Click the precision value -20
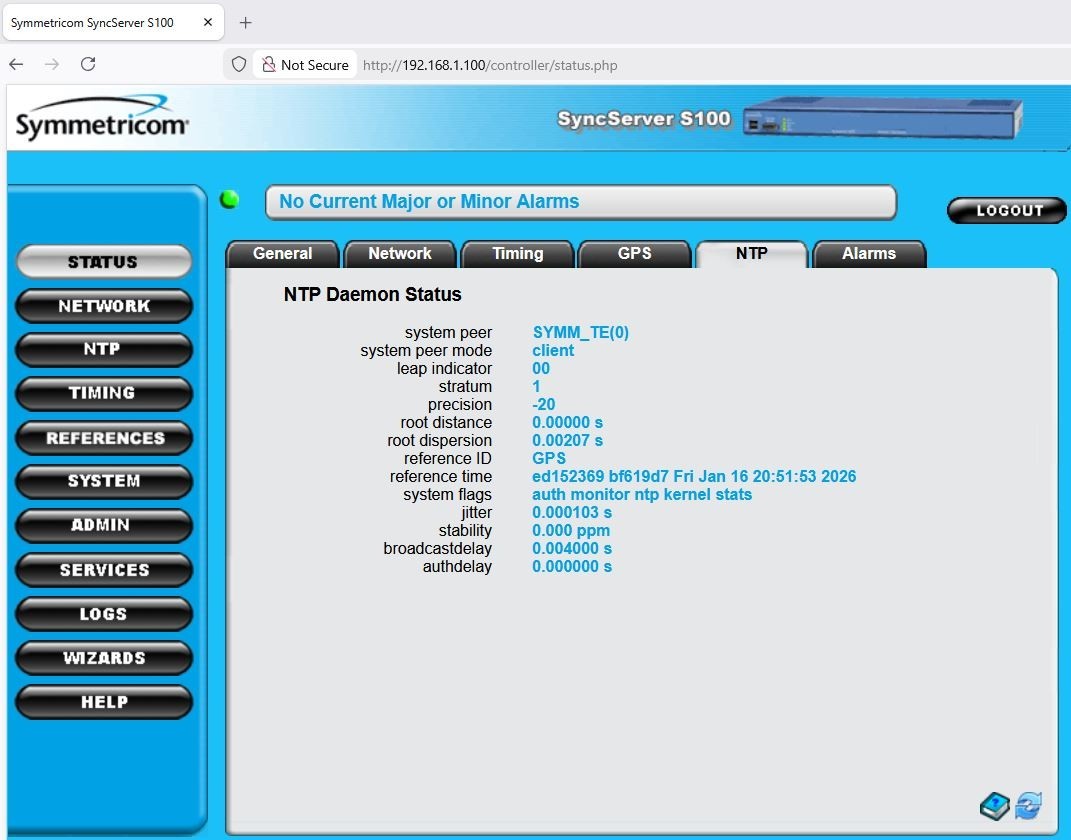1071x840 pixels. 544,404
